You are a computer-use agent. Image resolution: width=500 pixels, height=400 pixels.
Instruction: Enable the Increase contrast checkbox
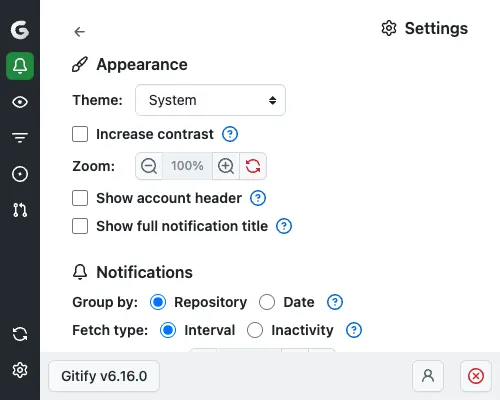(80, 134)
